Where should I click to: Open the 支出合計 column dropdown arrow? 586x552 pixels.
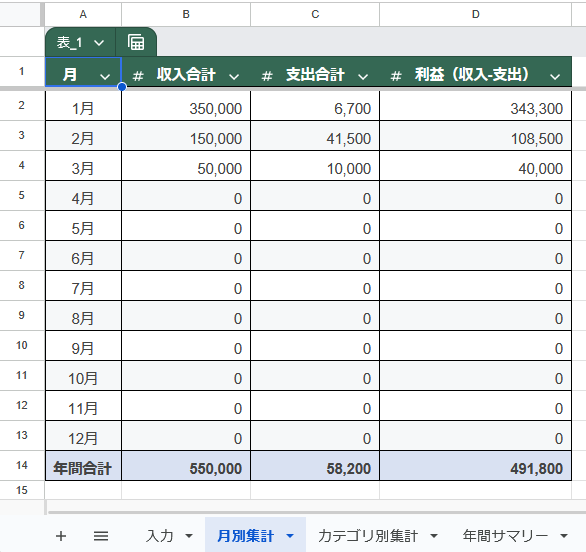pos(363,77)
